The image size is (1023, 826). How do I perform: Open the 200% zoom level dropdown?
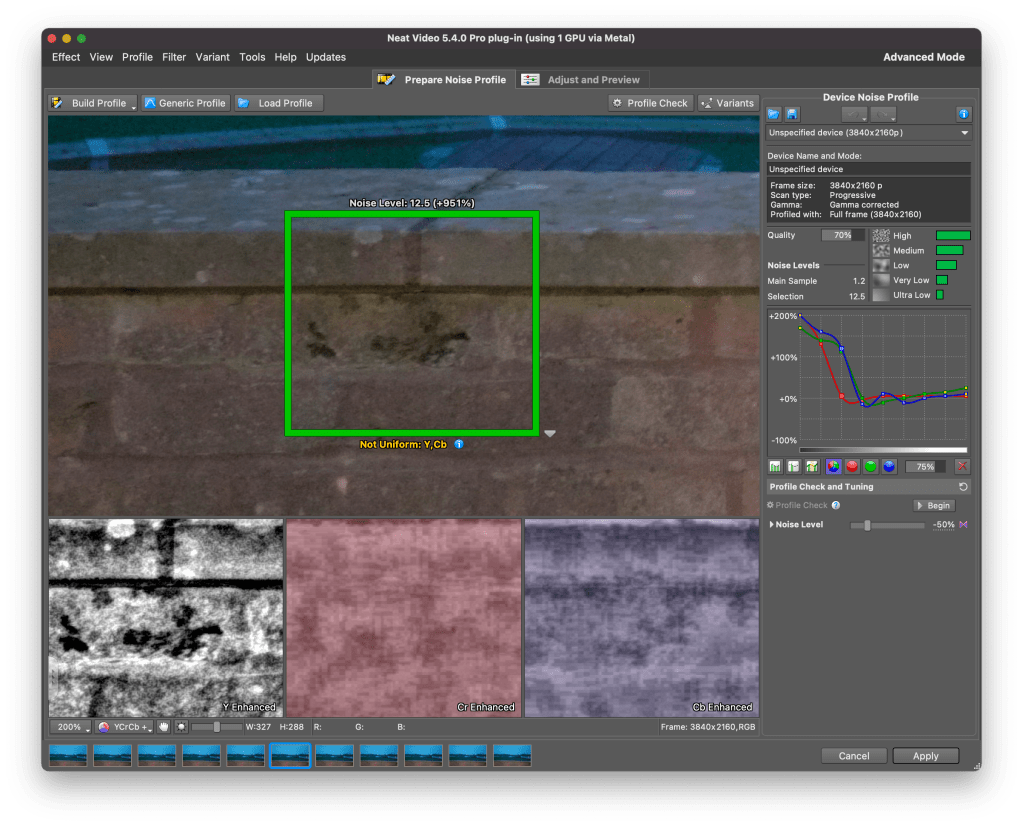tap(70, 727)
